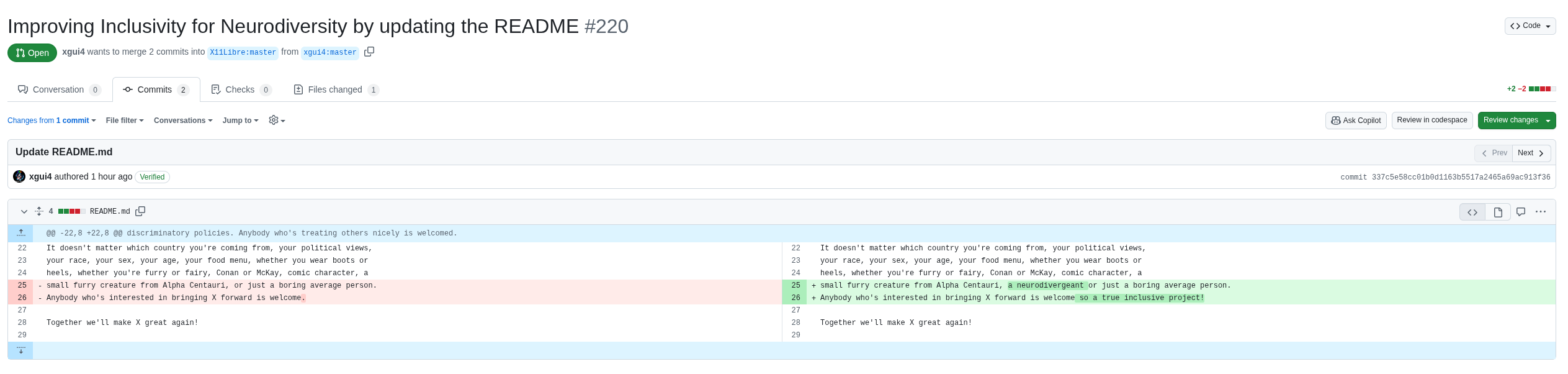Image resolution: width=1568 pixels, height=374 pixels.
Task: Click the Open status badge
Action: [x=32, y=53]
